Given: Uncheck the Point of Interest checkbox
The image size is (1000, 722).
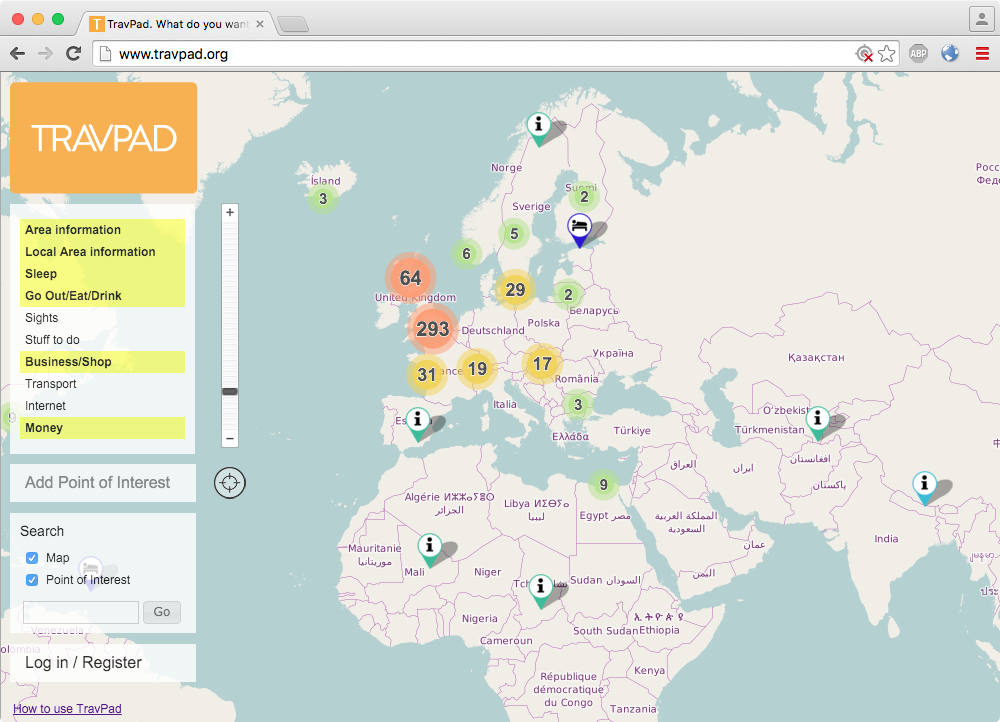Looking at the screenshot, I should tap(32, 580).
